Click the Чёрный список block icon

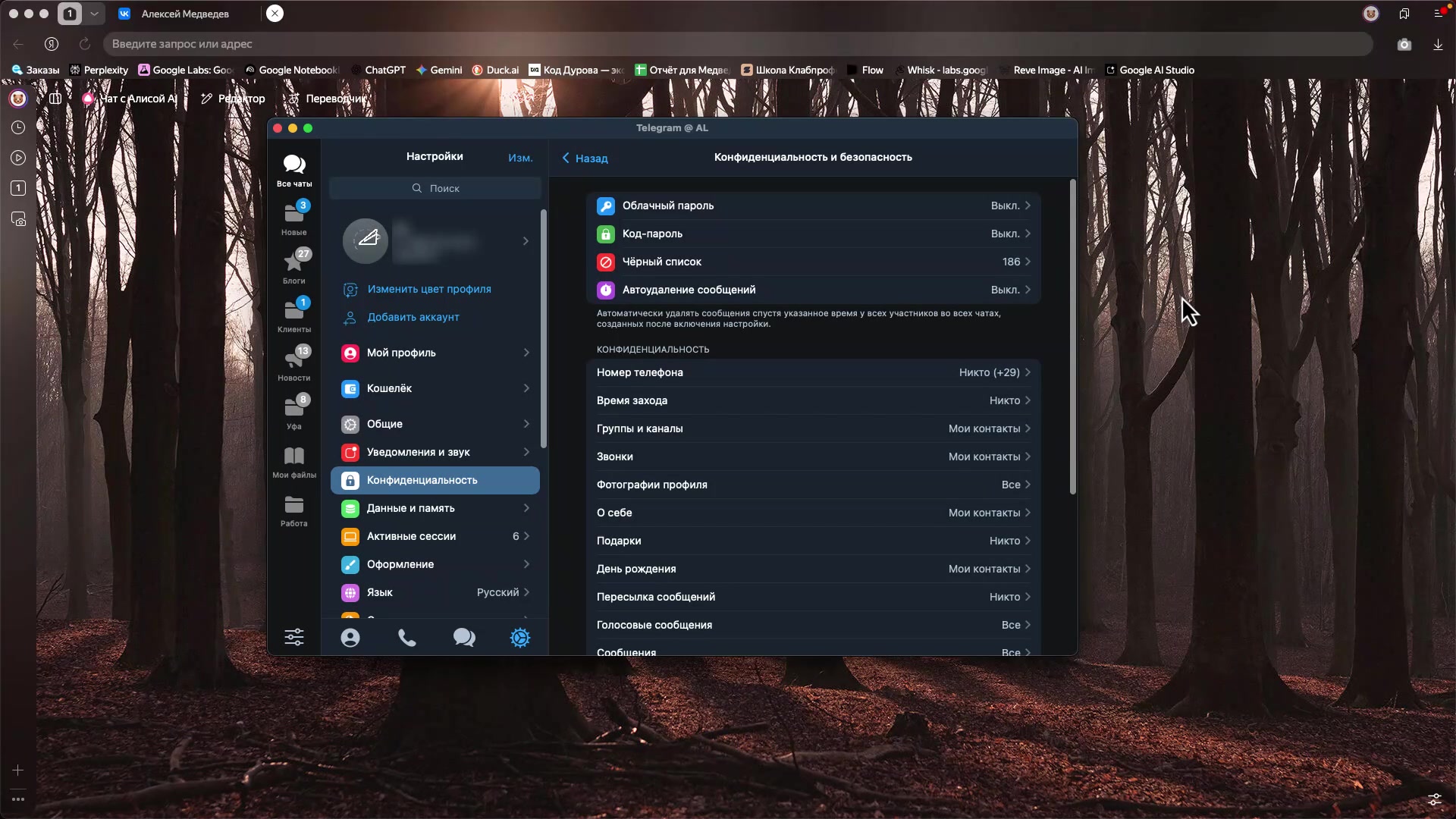point(606,262)
